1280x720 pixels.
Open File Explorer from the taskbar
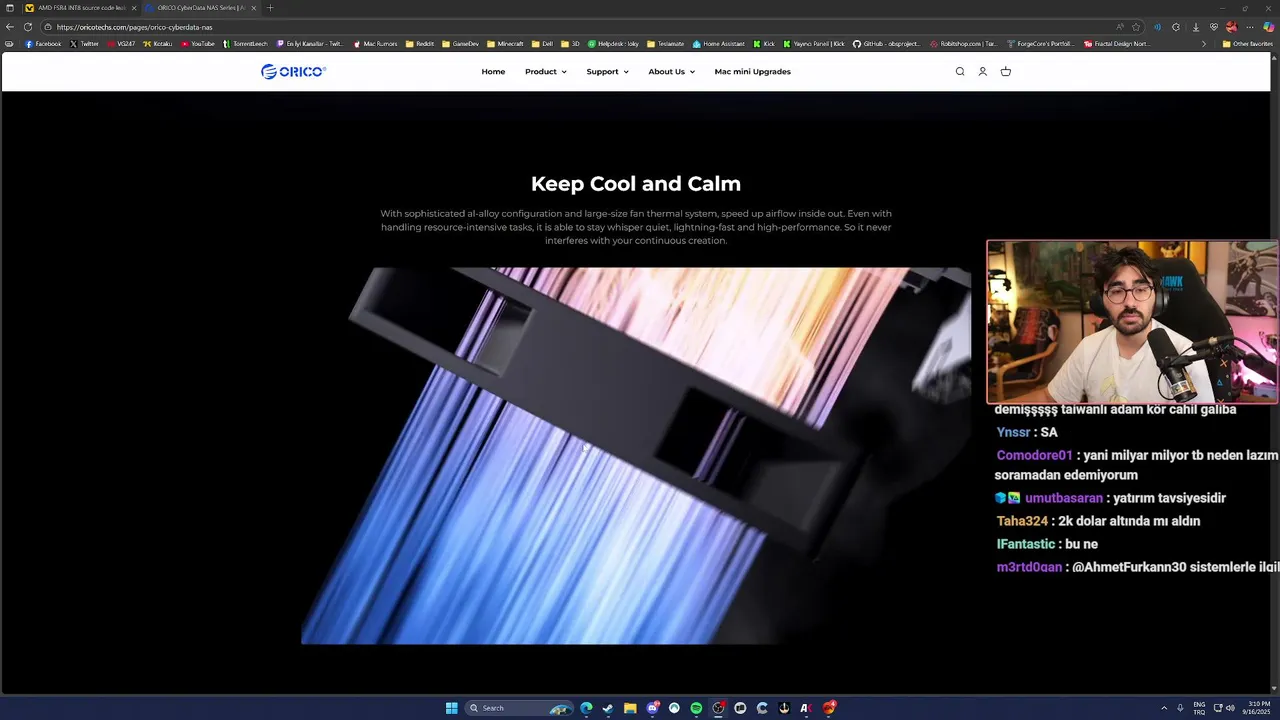click(x=630, y=708)
